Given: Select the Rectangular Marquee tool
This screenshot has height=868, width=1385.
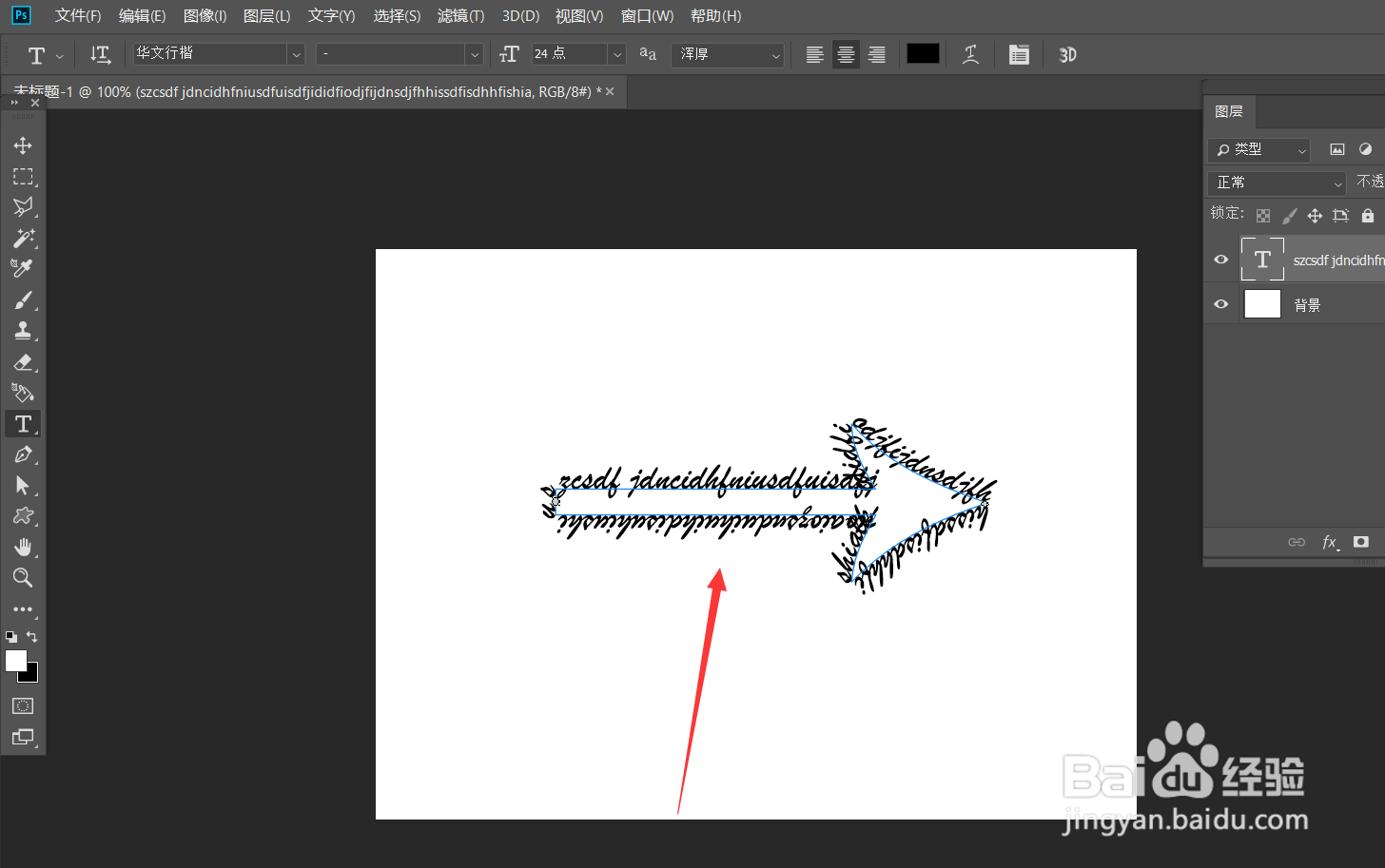Looking at the screenshot, I should pos(23,176).
